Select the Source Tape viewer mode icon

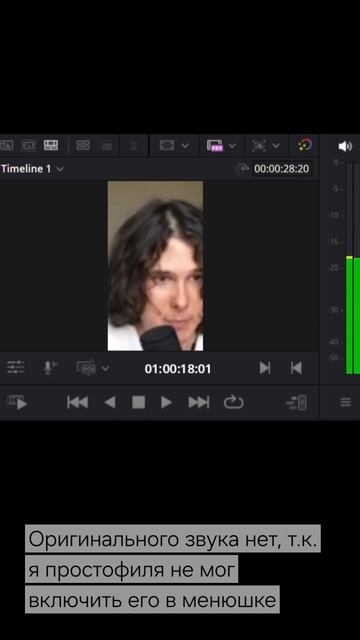point(29,145)
